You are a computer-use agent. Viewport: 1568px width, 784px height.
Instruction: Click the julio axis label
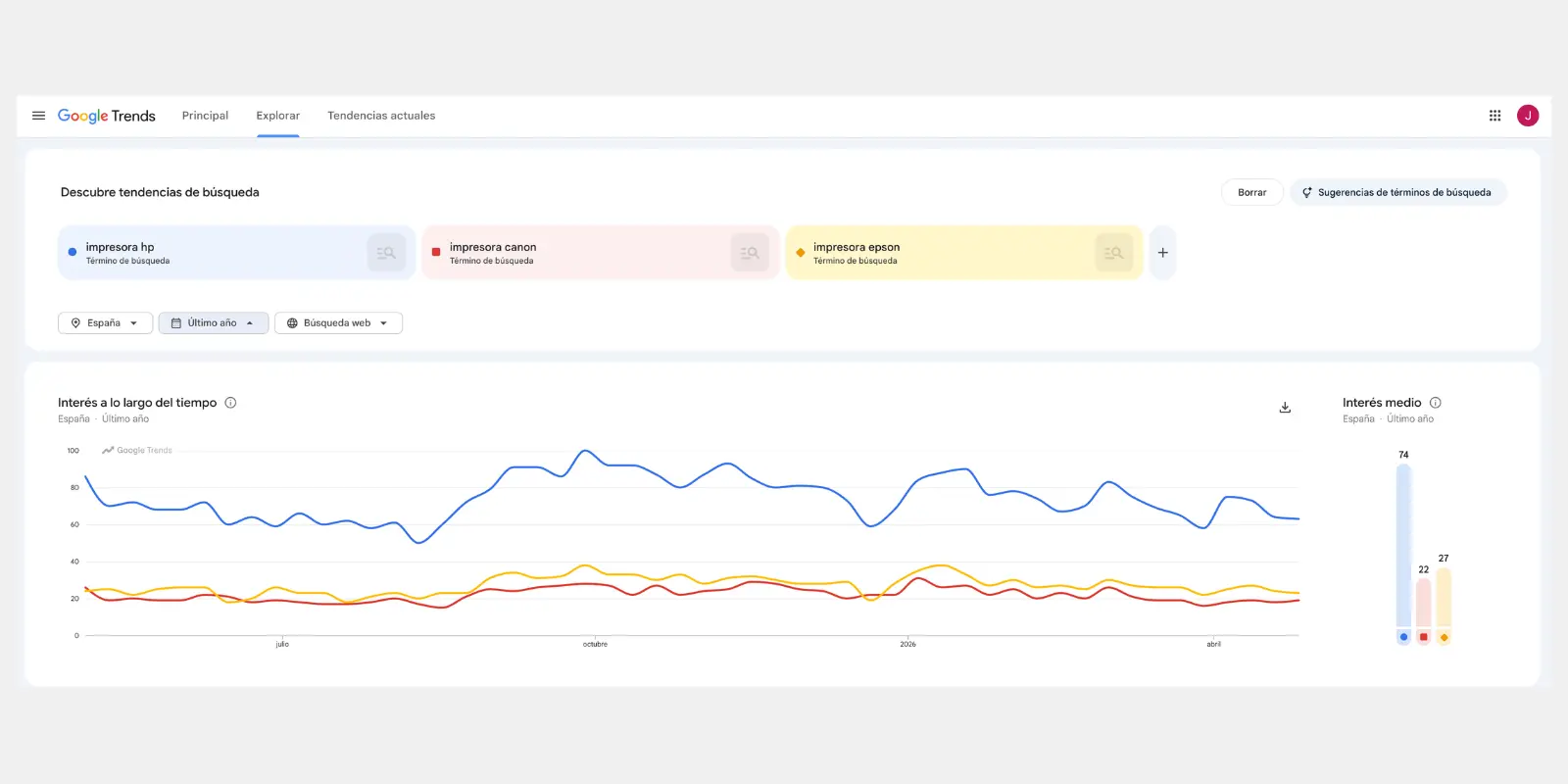point(282,644)
